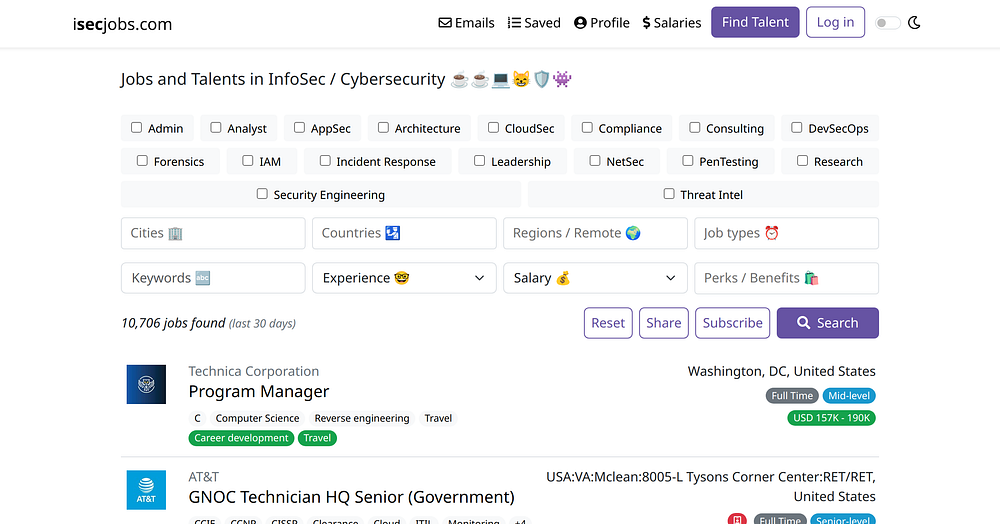Open the Profile user icon
The image size is (1000, 524).
580,23
